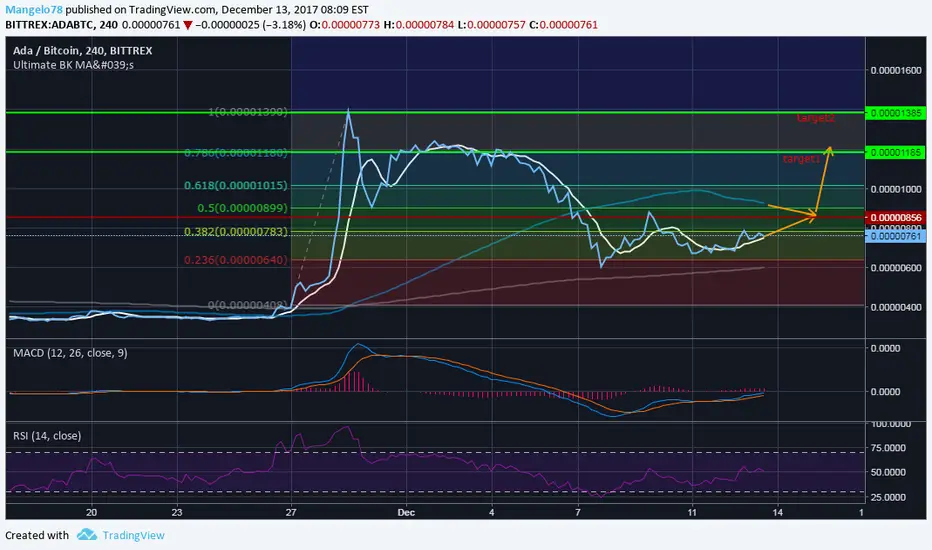This screenshot has width=932, height=550.
Task: Click the red 0.00000856 price label
Action: (895, 218)
